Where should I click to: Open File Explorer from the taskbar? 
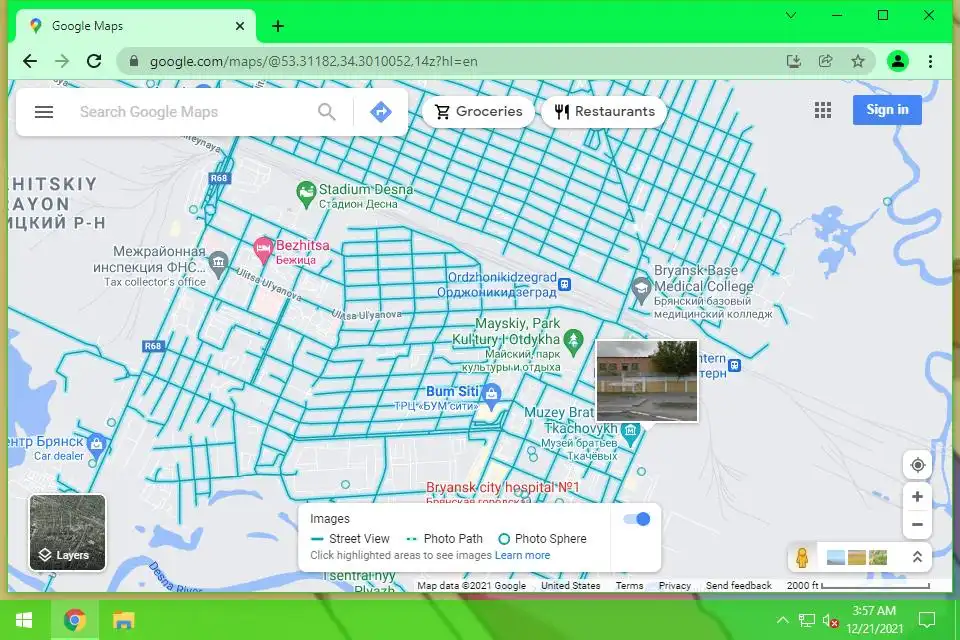click(x=124, y=620)
